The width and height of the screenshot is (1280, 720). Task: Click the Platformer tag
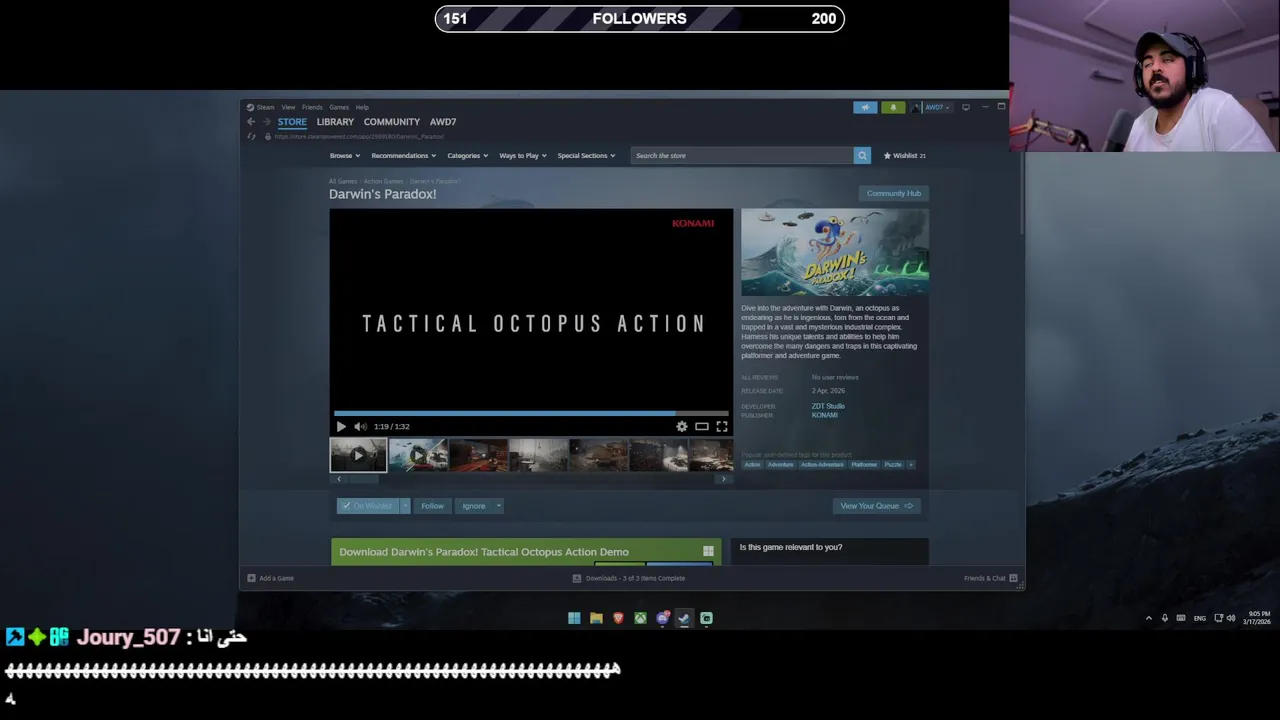point(864,464)
